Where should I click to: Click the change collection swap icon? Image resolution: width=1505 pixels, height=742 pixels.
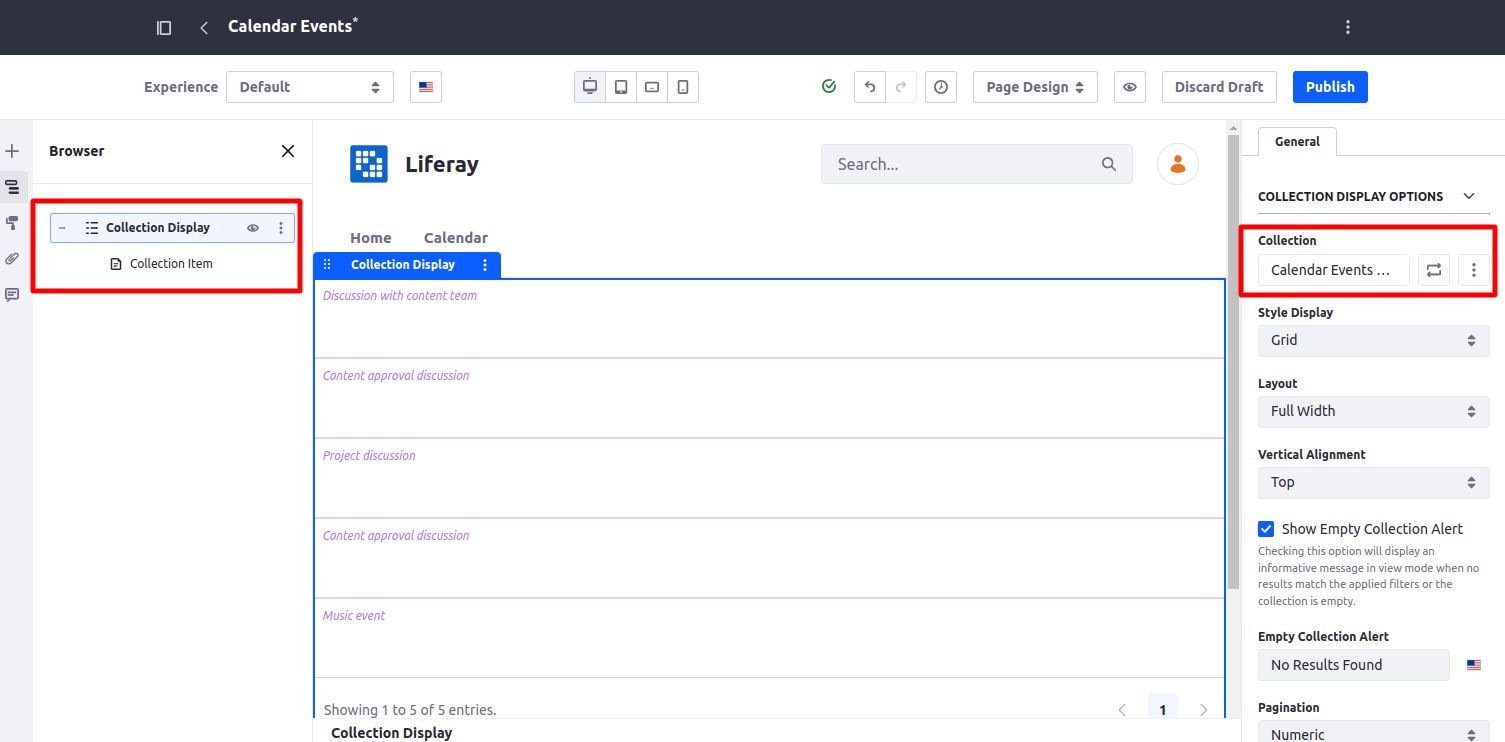[x=1434, y=270]
